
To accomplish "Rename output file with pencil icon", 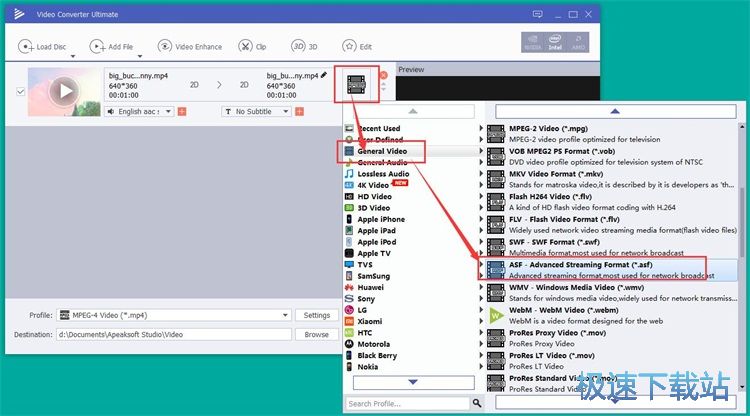I will tap(324, 75).
